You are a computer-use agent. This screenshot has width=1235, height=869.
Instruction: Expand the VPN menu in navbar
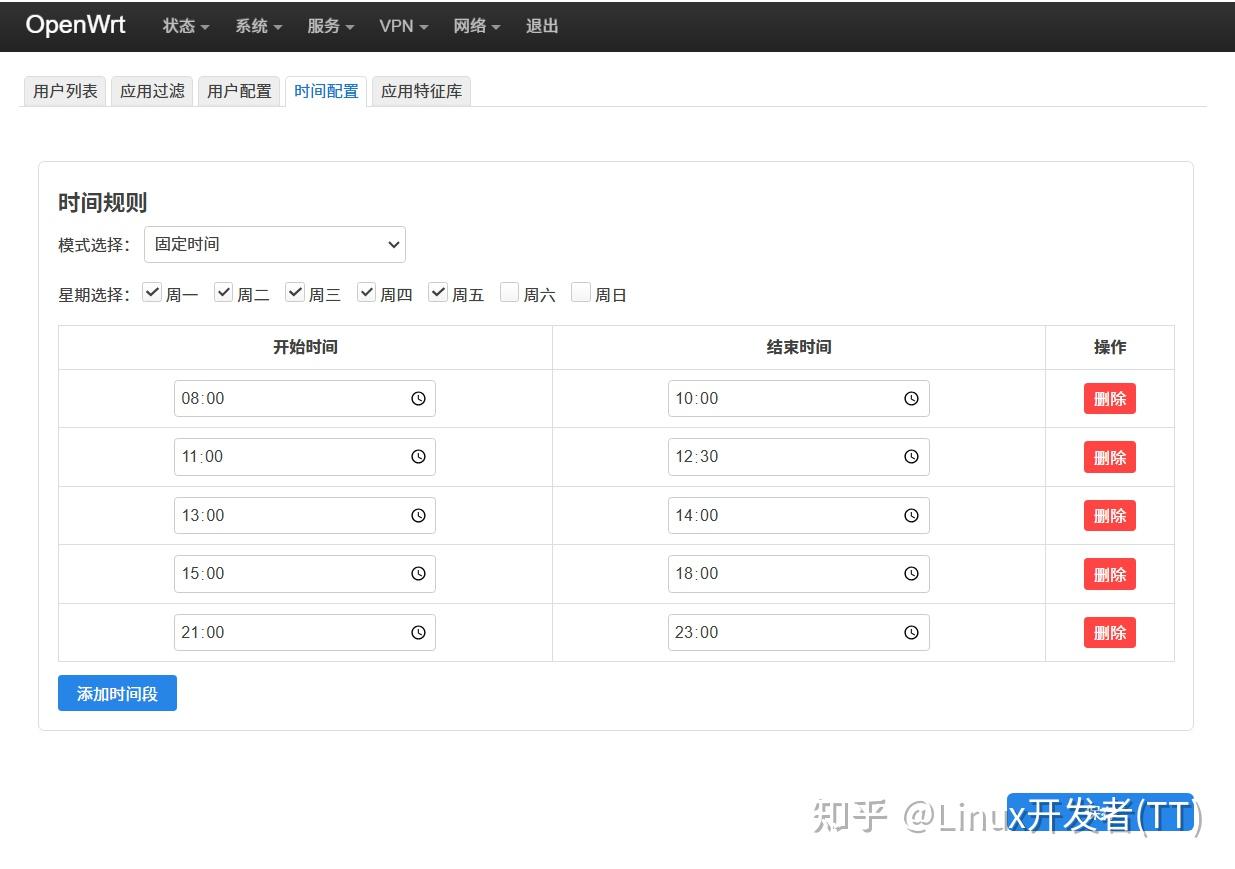coord(404,26)
